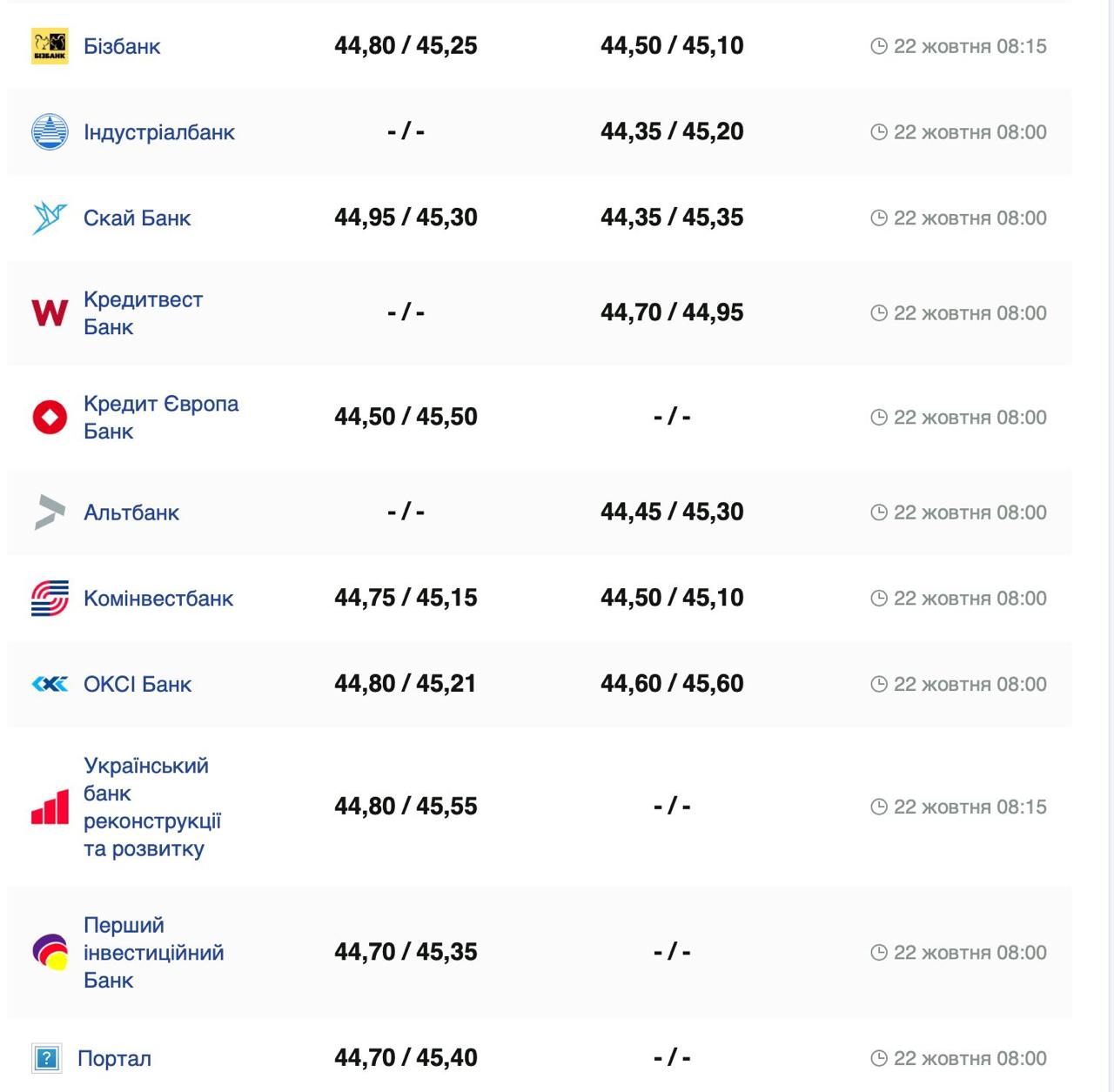
Task: Open the Альтбанк bank page
Action: click(x=131, y=513)
